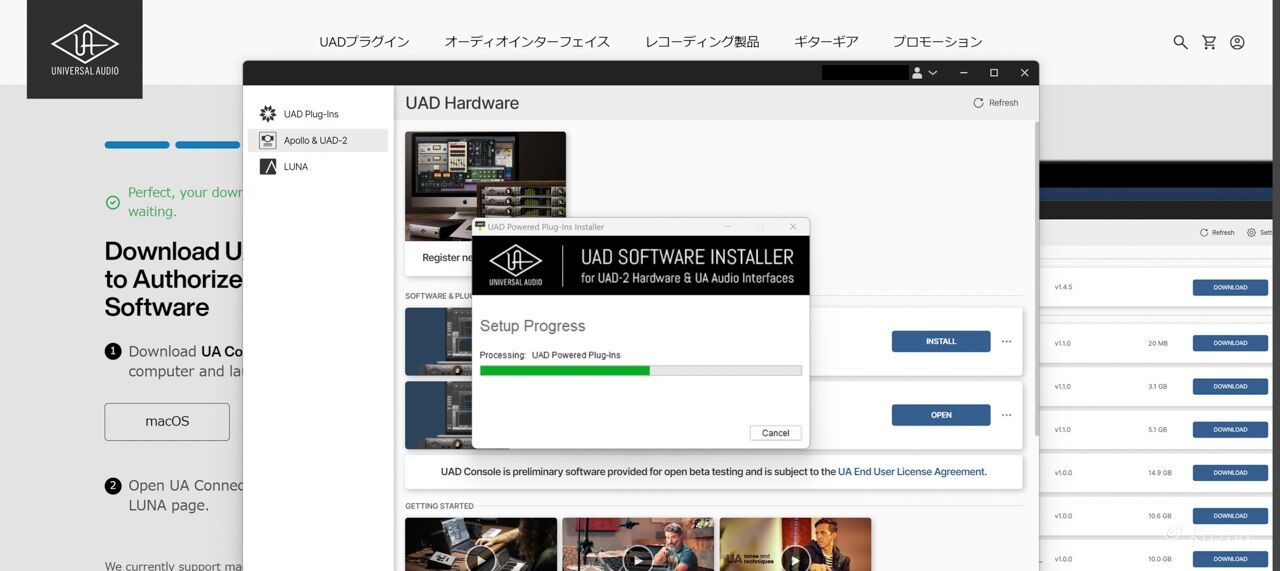This screenshot has width=1280, height=571.
Task: Click the installer title bar icon
Action: click(x=480, y=227)
